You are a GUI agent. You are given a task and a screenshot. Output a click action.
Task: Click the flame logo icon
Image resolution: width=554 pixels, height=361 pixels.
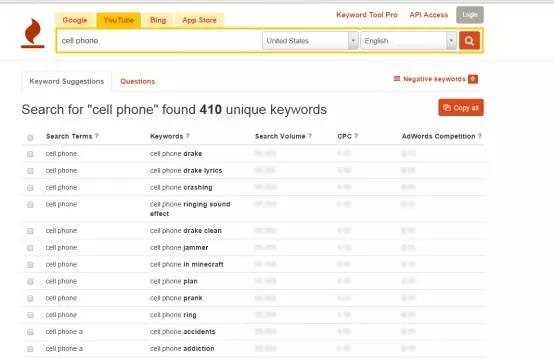tap(33, 33)
